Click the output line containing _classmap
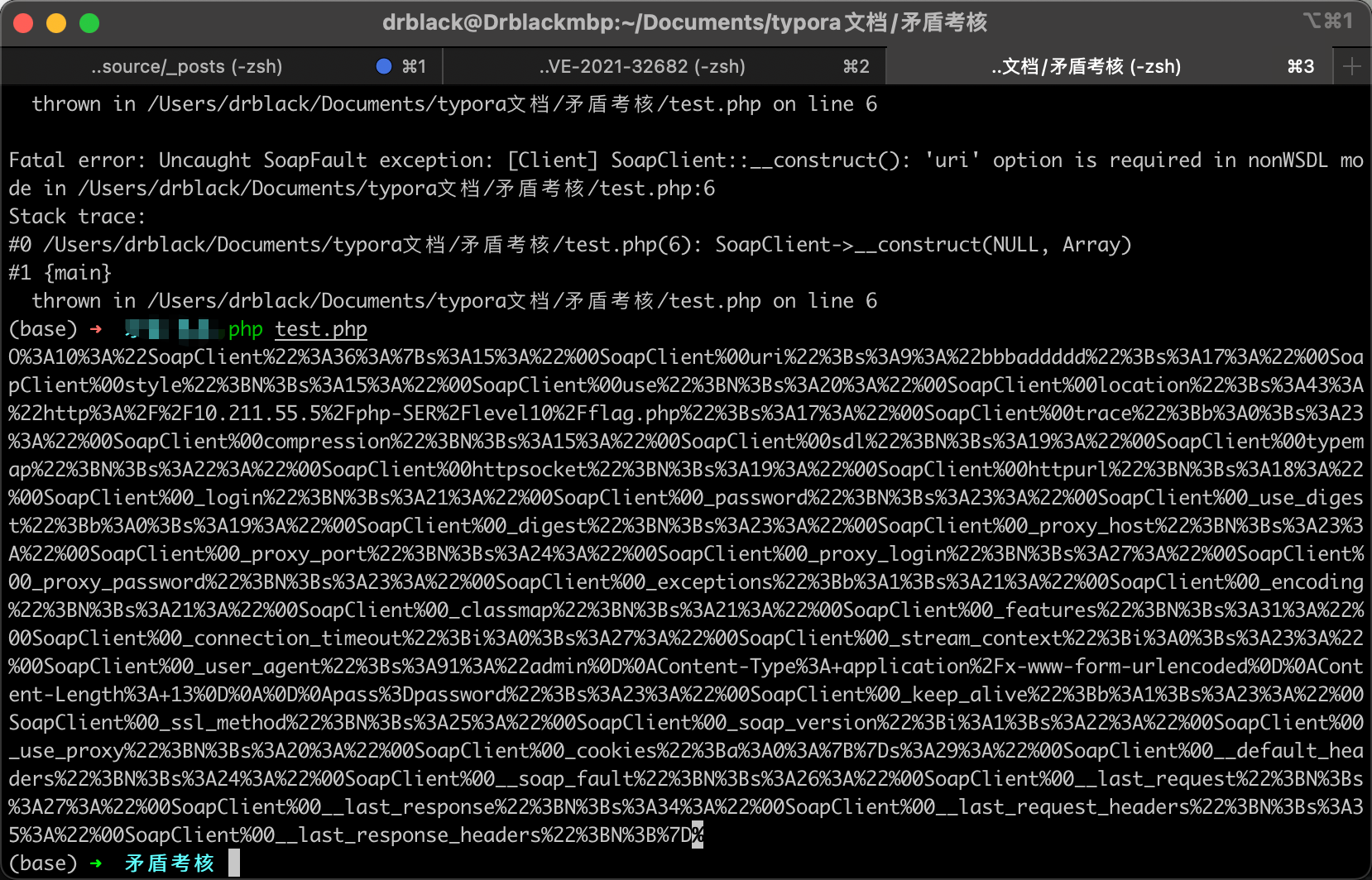 point(686,610)
